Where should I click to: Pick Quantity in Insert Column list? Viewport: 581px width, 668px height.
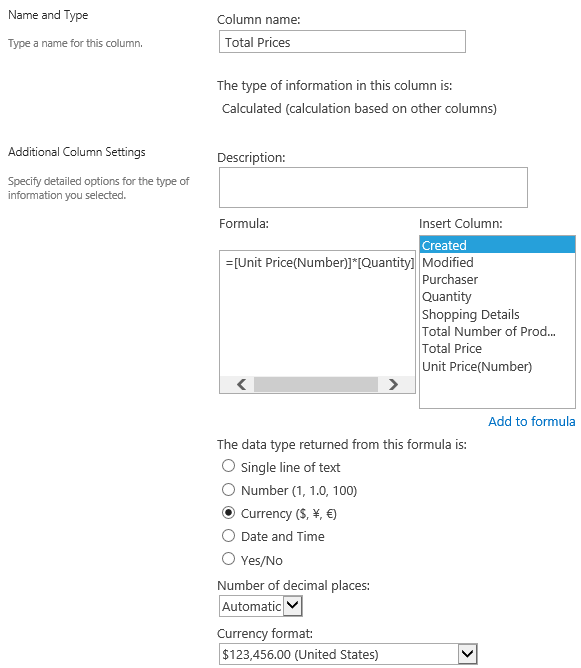click(x=497, y=297)
